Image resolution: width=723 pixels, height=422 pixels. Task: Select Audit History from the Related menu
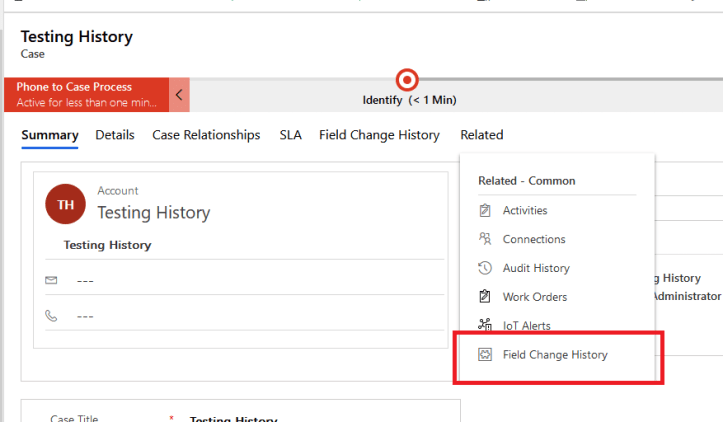536,268
